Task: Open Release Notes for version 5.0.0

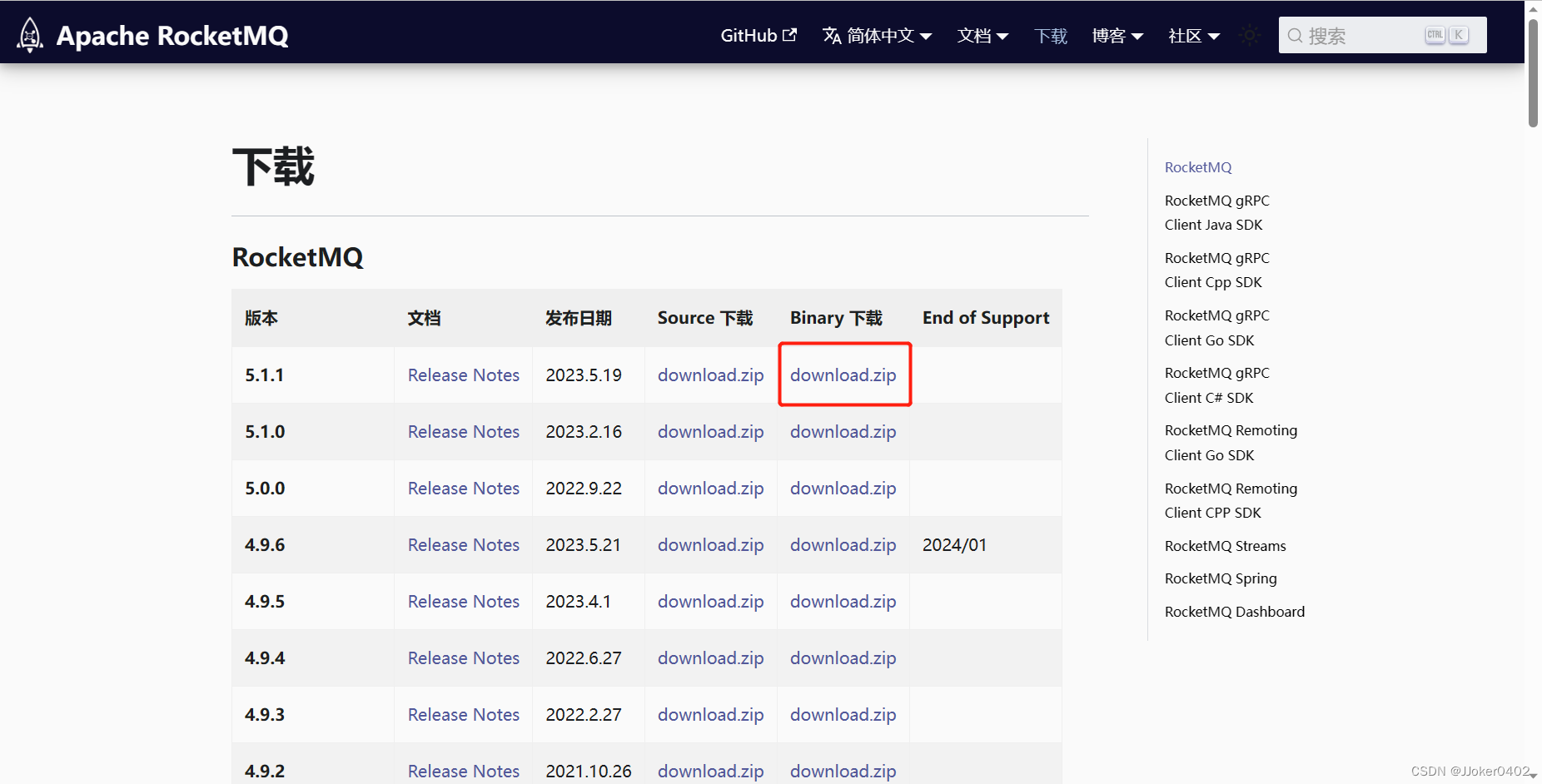Action: click(463, 488)
